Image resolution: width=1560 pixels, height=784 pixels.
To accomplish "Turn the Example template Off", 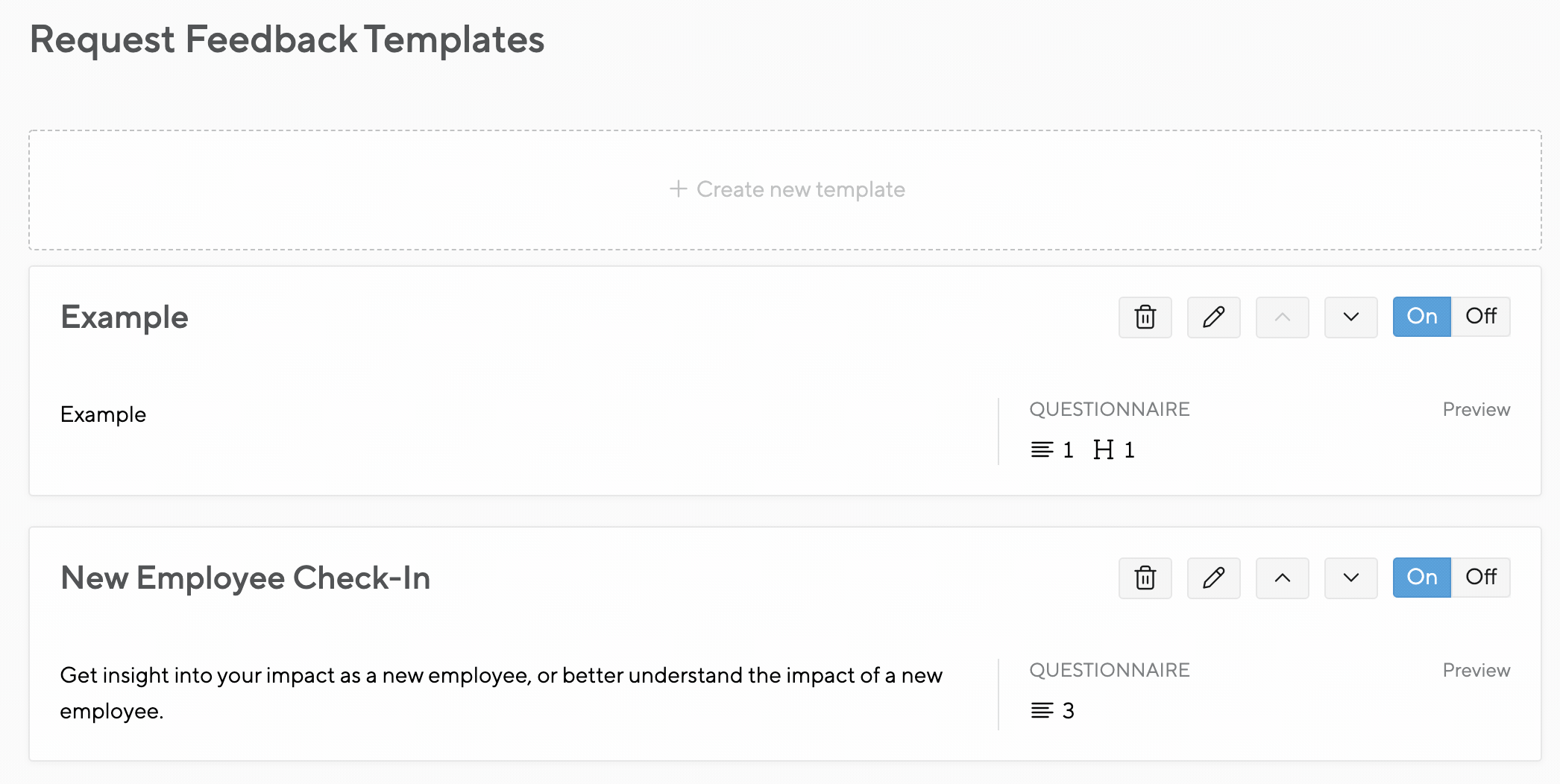I will (1480, 317).
